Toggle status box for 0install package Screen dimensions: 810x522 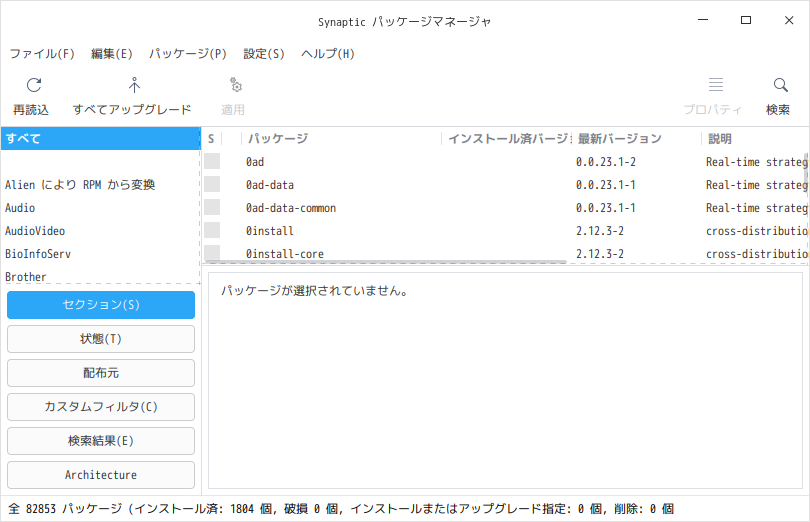[x=212, y=231]
